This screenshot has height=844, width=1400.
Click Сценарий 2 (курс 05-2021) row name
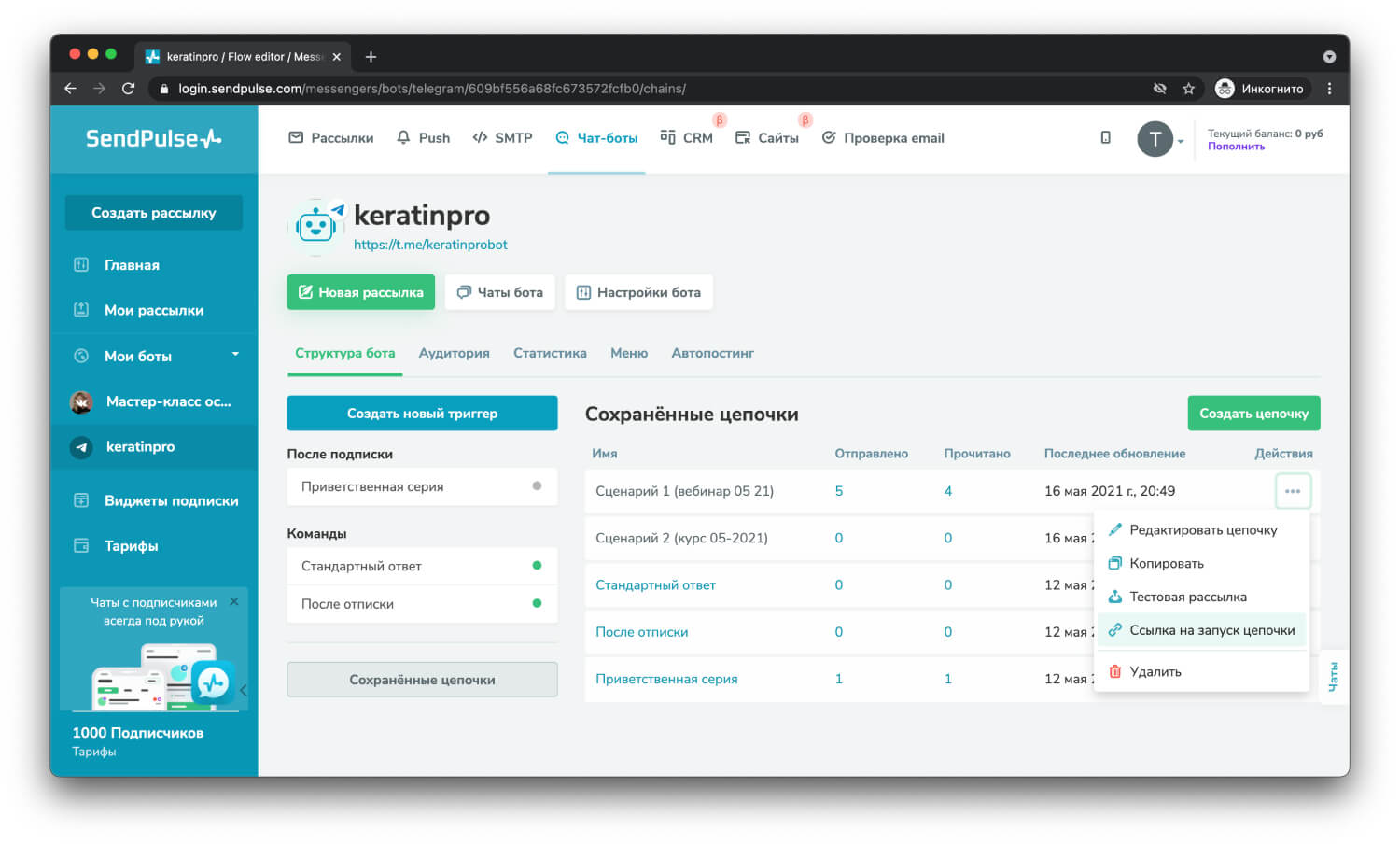click(x=681, y=538)
